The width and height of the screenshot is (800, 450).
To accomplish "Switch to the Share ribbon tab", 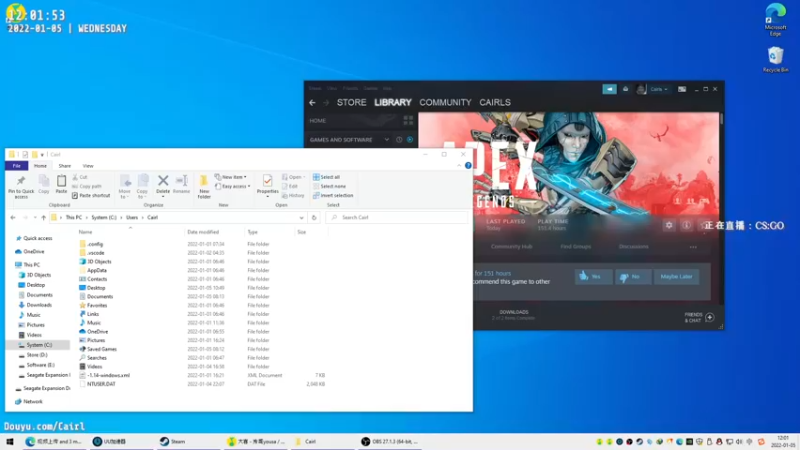I will click(65, 166).
